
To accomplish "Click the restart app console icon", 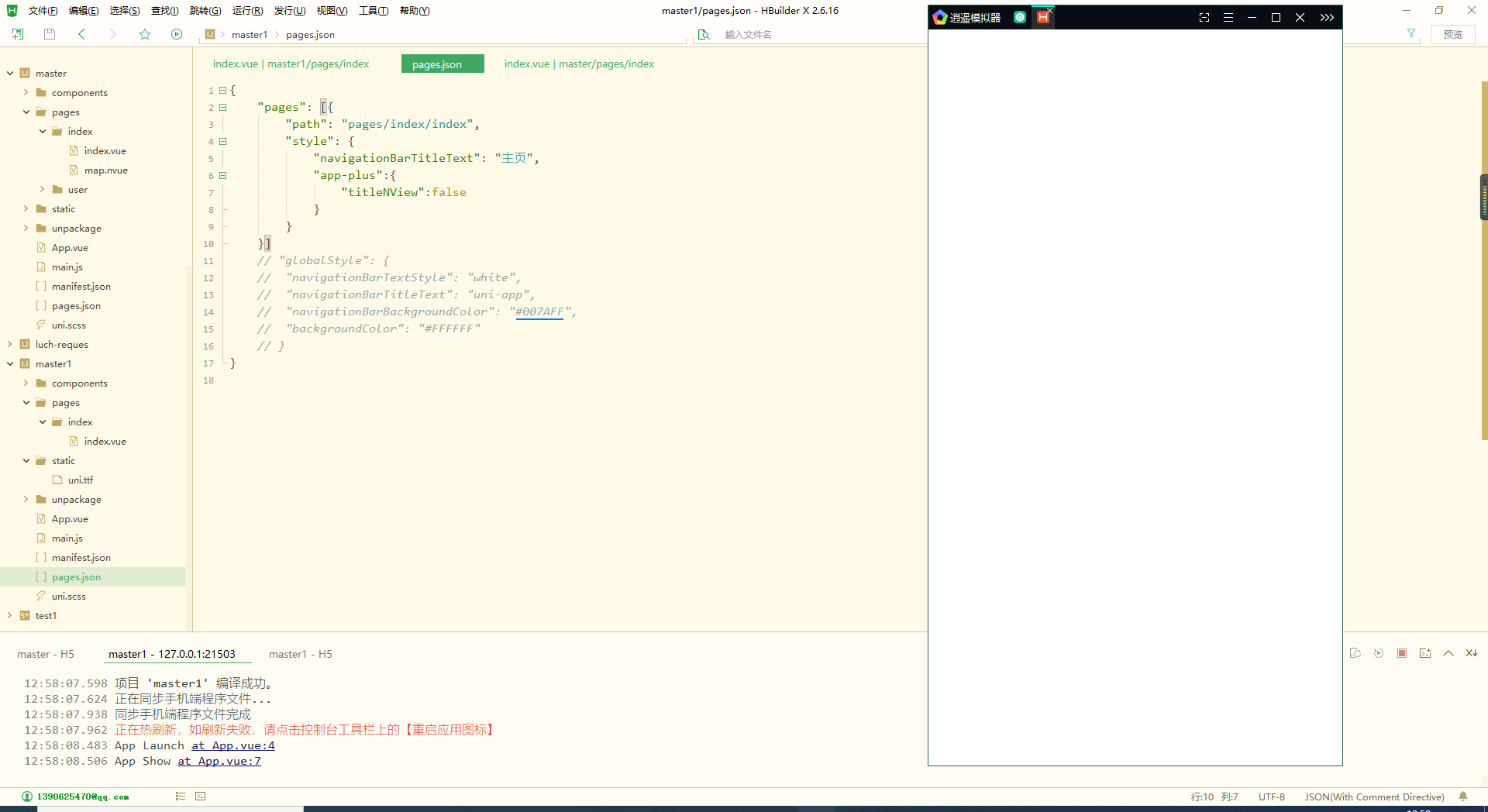I will tap(1355, 653).
